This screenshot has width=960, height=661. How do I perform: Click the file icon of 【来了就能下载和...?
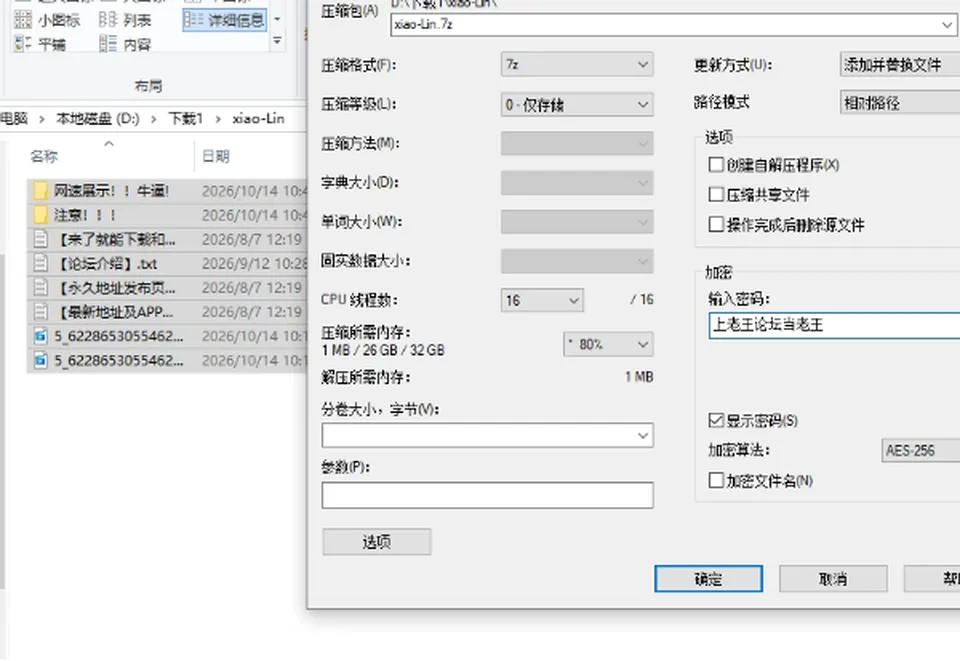point(40,239)
